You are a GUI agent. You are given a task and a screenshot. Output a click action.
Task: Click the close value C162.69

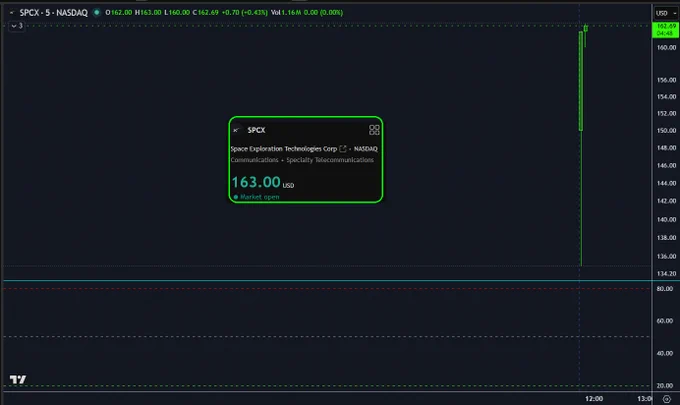coord(206,13)
